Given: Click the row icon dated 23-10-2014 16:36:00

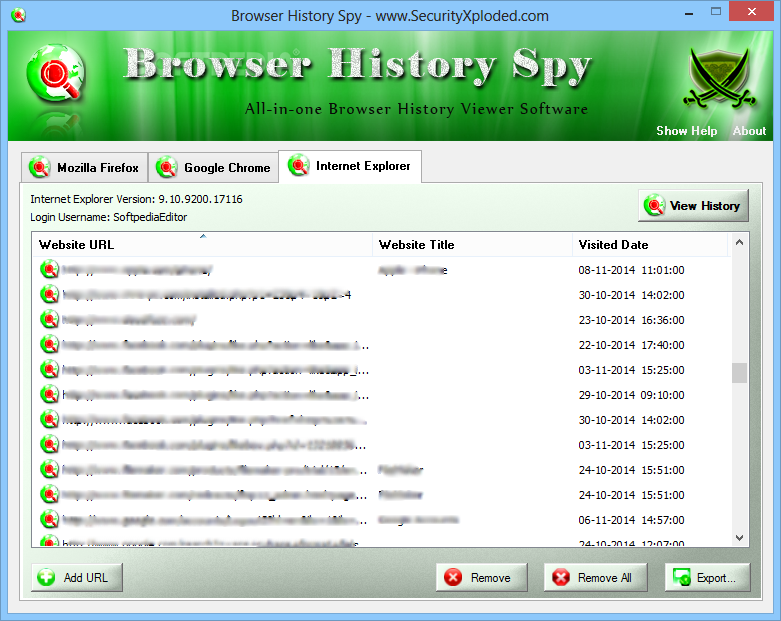Looking at the screenshot, I should 49,319.
